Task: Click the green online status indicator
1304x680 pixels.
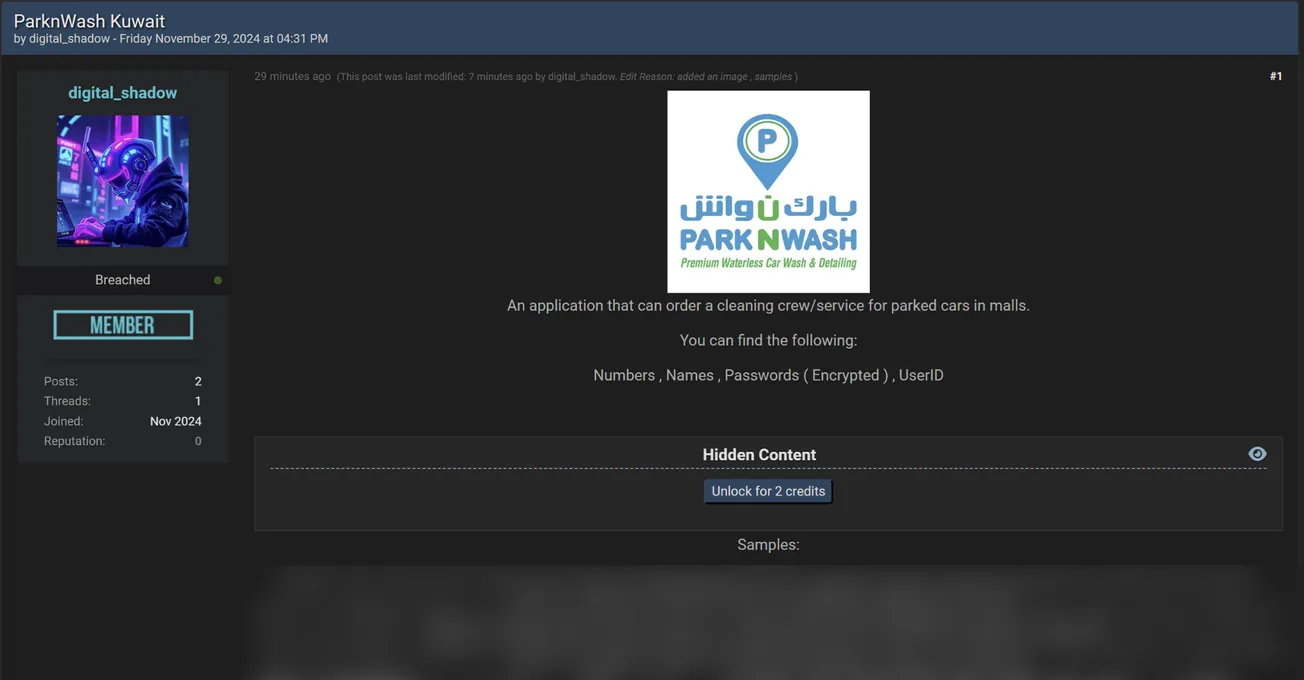Action: tap(218, 280)
